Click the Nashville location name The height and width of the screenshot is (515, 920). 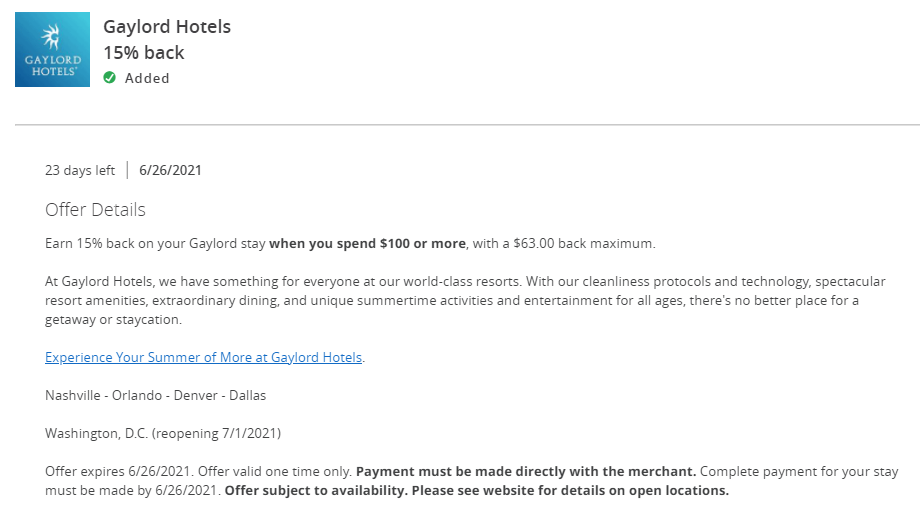[x=73, y=395]
